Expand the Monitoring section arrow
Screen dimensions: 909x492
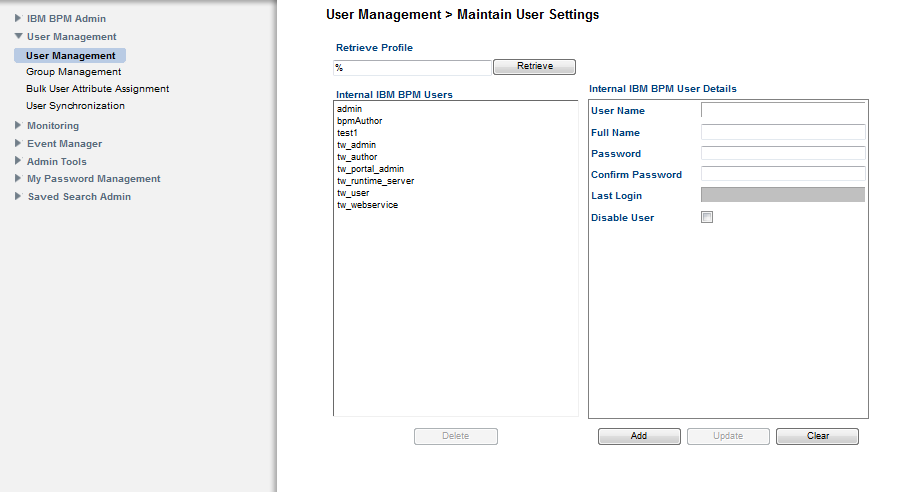click(18, 125)
